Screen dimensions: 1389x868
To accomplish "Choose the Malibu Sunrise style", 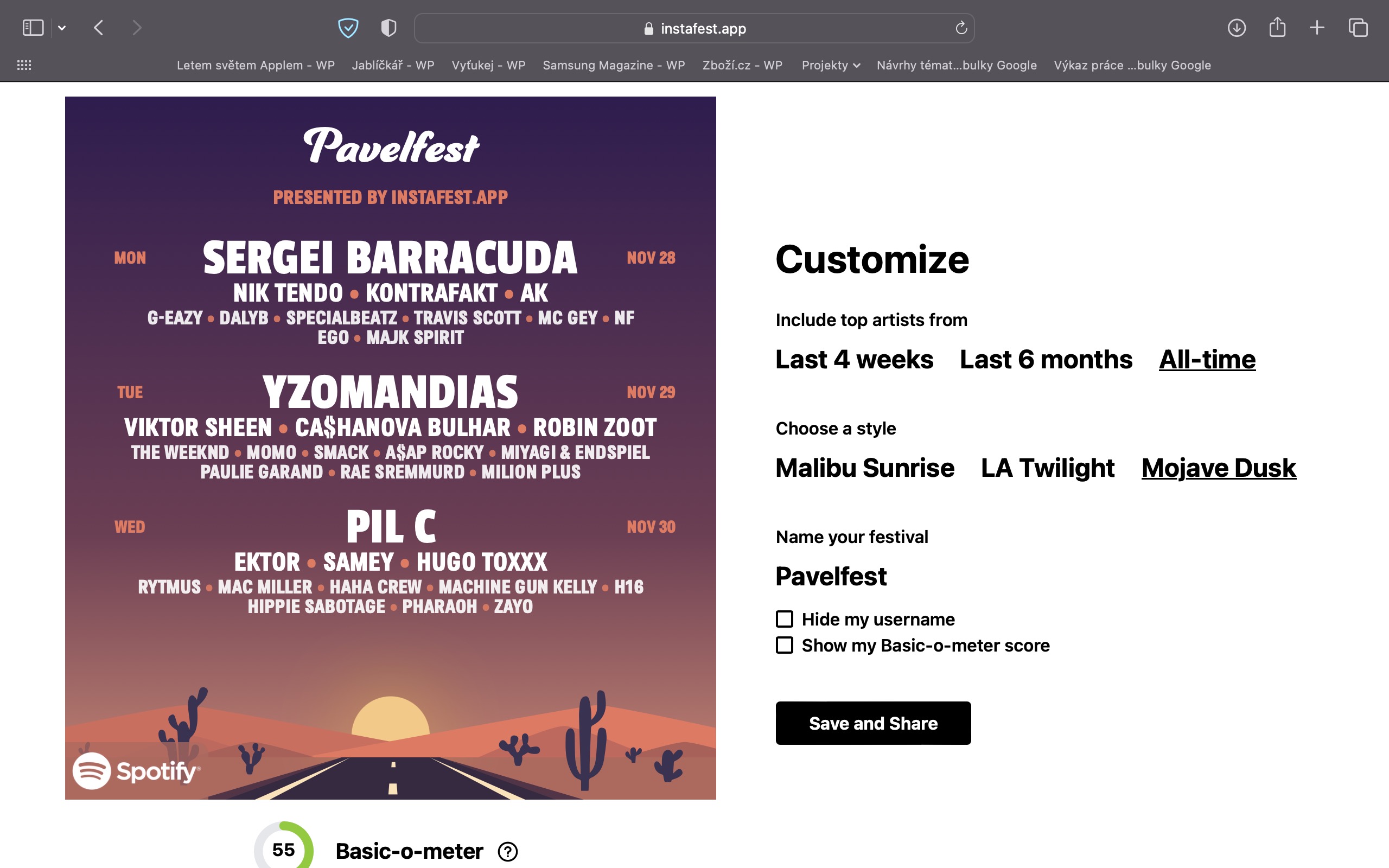I will (864, 468).
